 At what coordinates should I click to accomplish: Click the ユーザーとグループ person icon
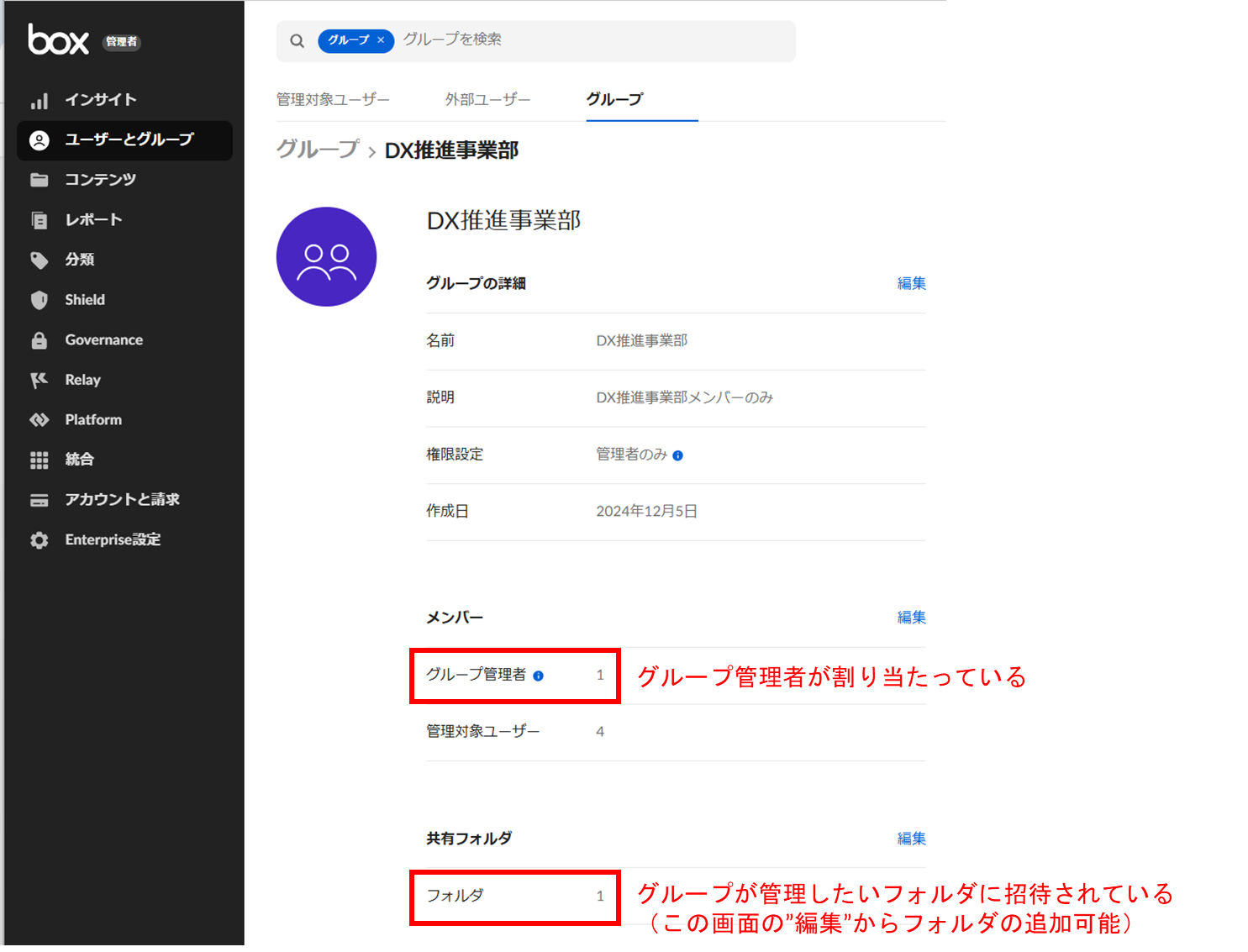click(39, 140)
